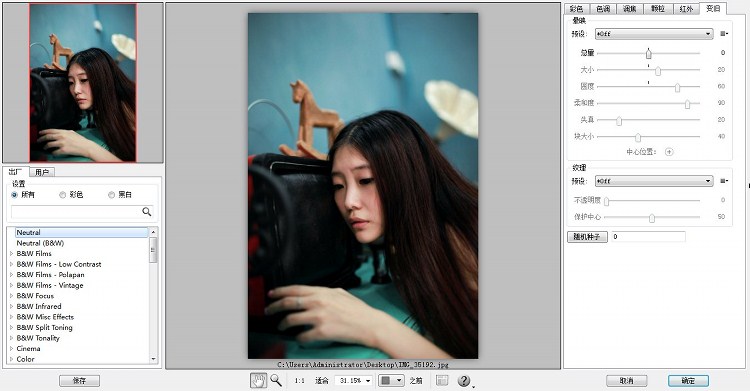
Task: Expand the B&W Infrared group
Action: click(x=11, y=306)
